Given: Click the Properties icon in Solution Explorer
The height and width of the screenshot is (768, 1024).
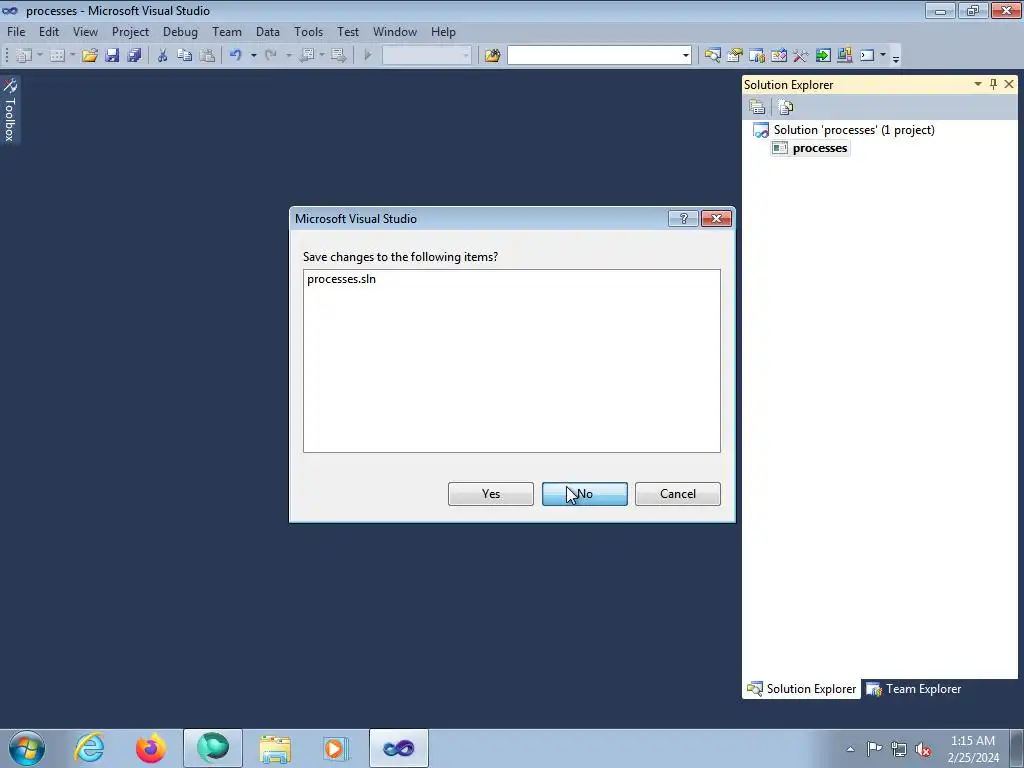Looking at the screenshot, I should [x=758, y=107].
